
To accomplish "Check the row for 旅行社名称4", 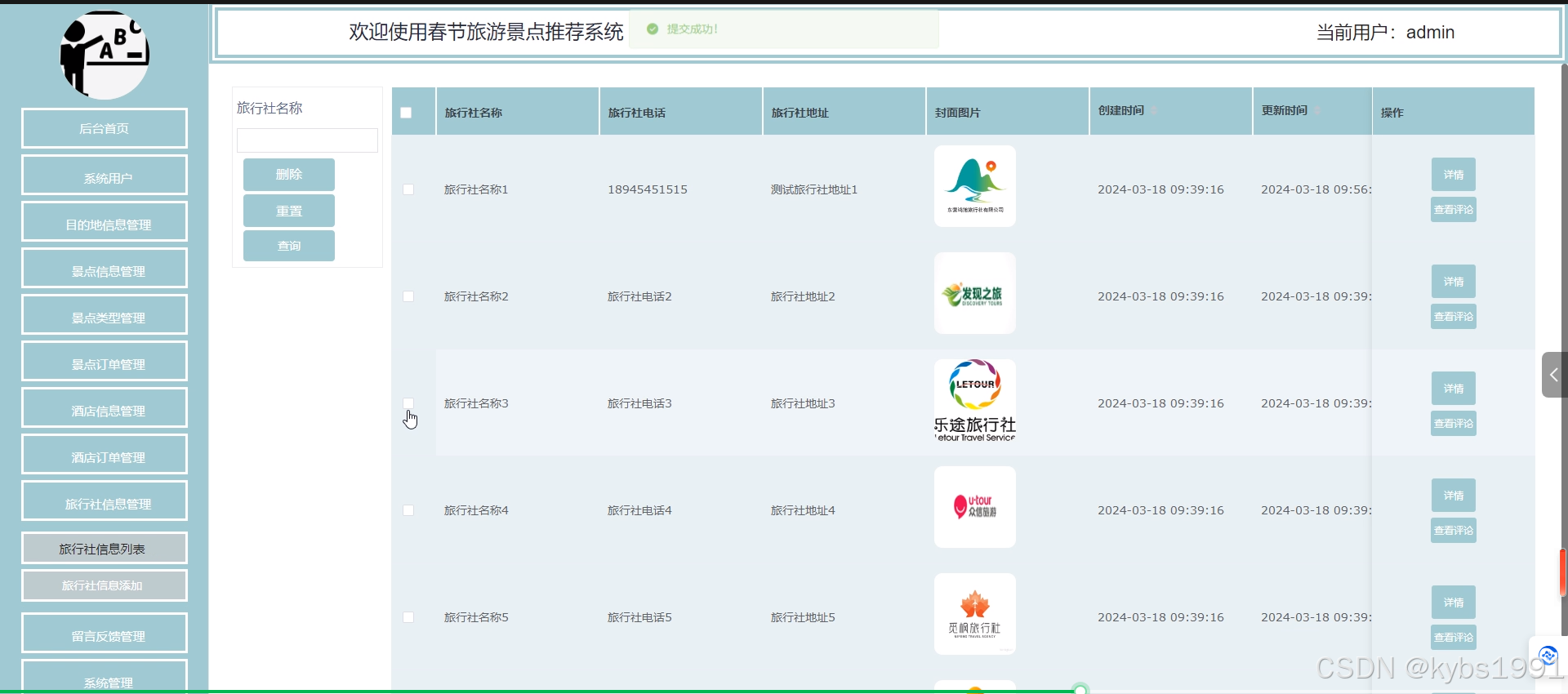I will point(408,510).
